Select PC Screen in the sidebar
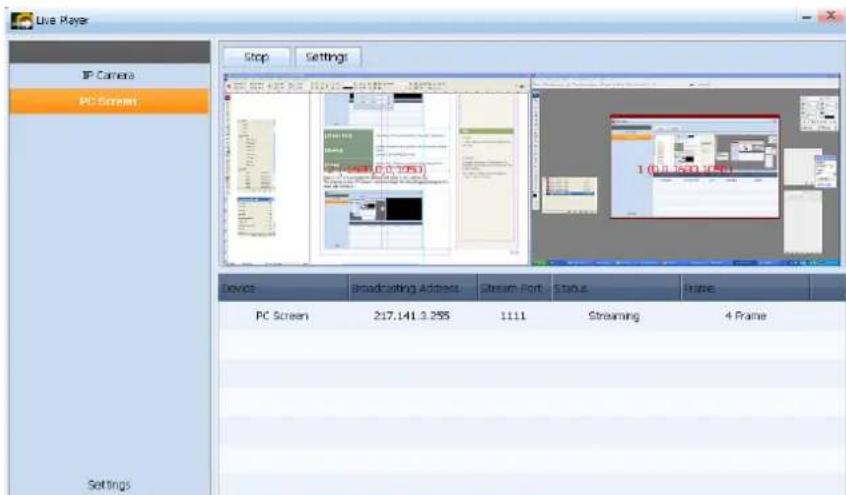 [109, 101]
